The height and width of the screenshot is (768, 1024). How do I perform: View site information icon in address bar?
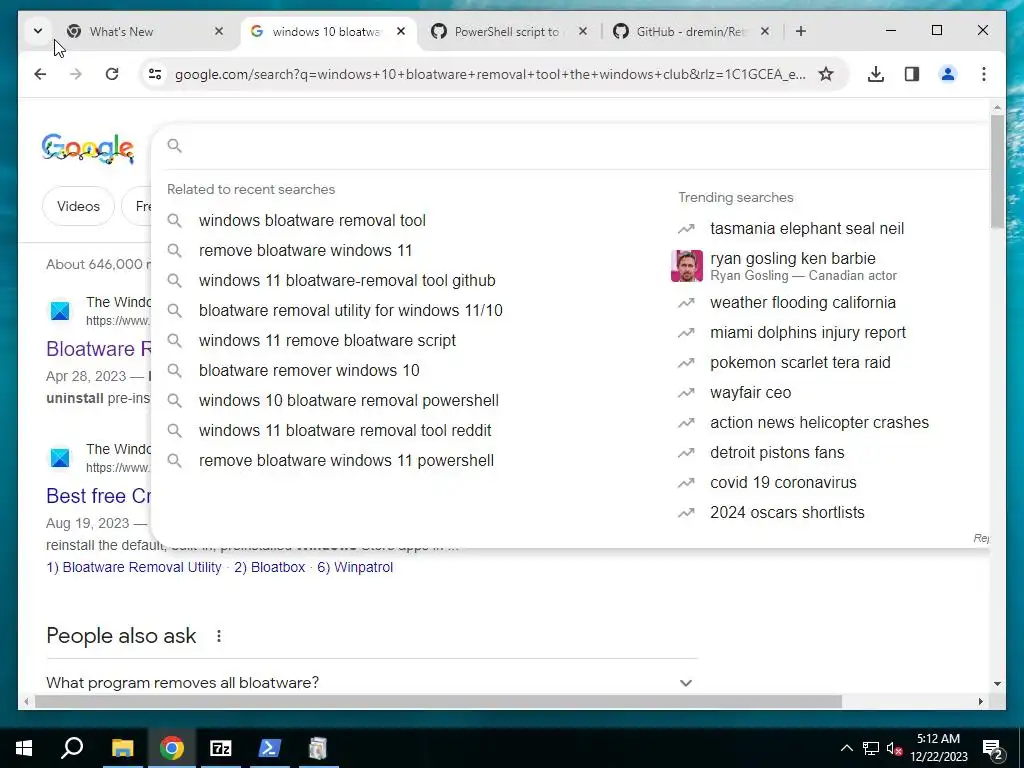155,74
